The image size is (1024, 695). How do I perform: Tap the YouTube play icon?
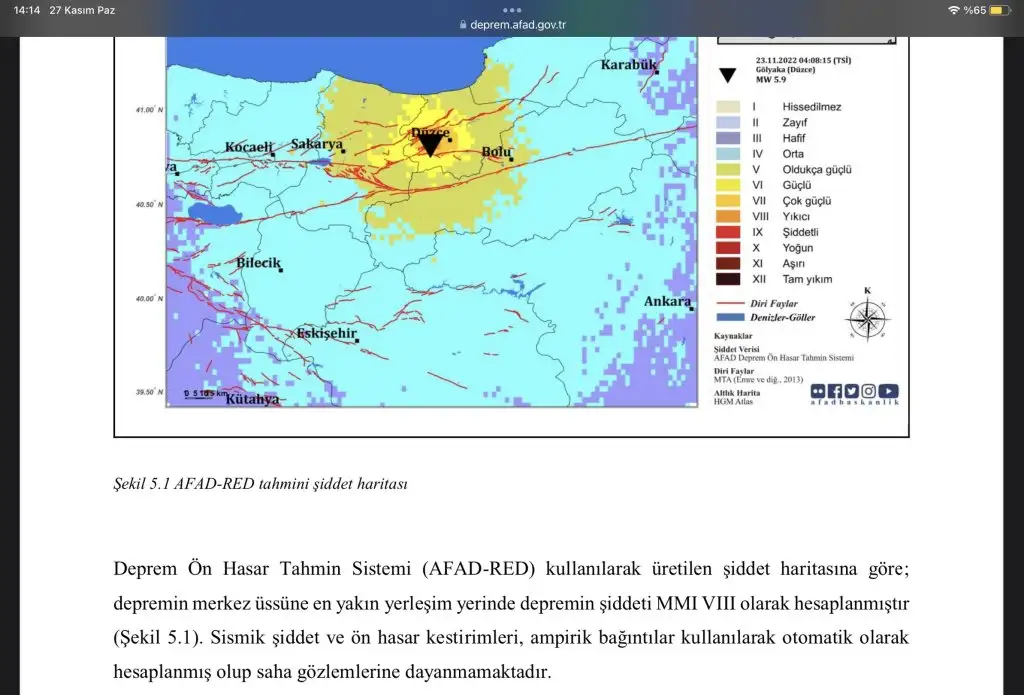[x=888, y=391]
